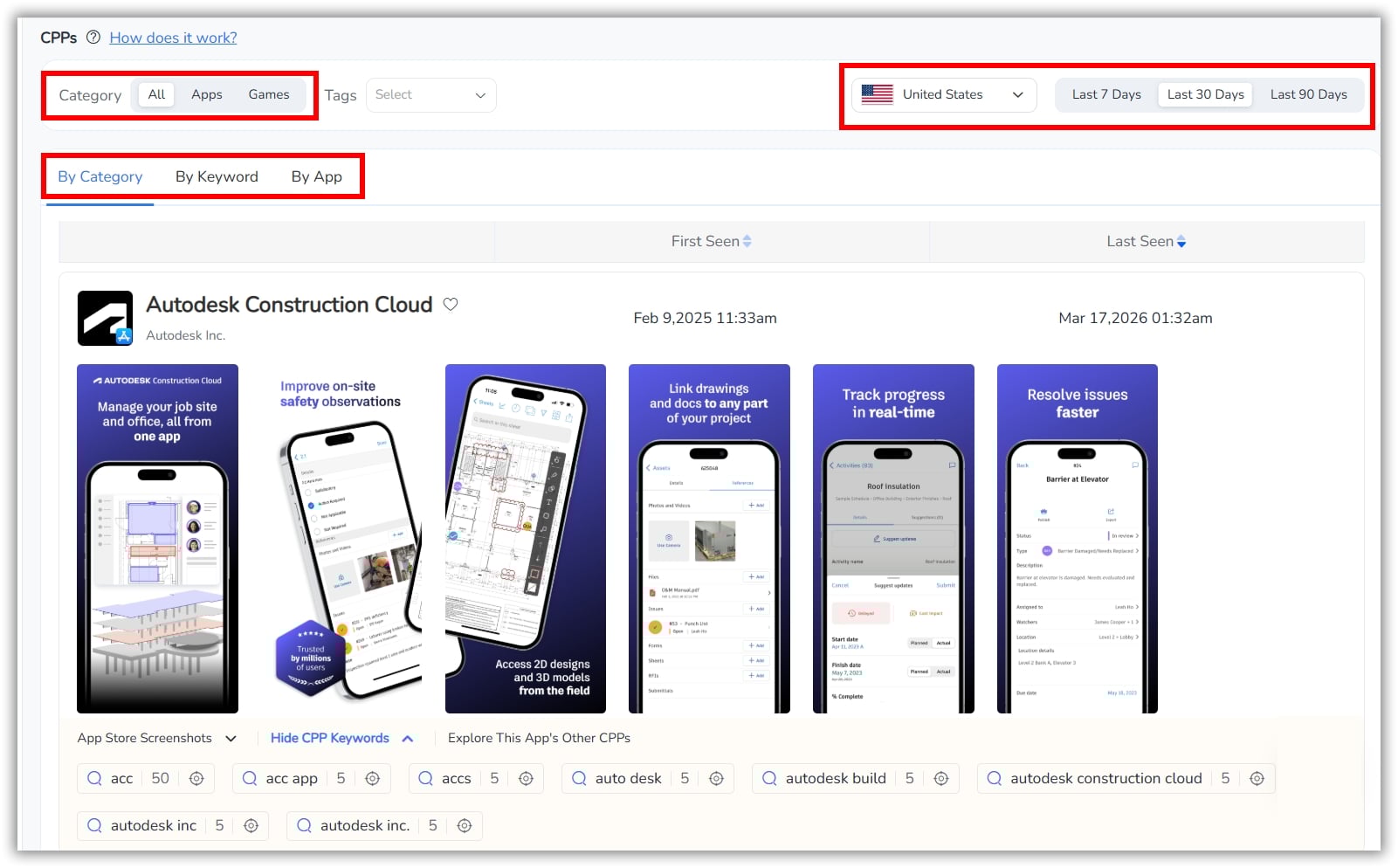Screen dimensions: 1398x868
Task: Click the target icon on 'acc' keyword
Action: (196, 778)
